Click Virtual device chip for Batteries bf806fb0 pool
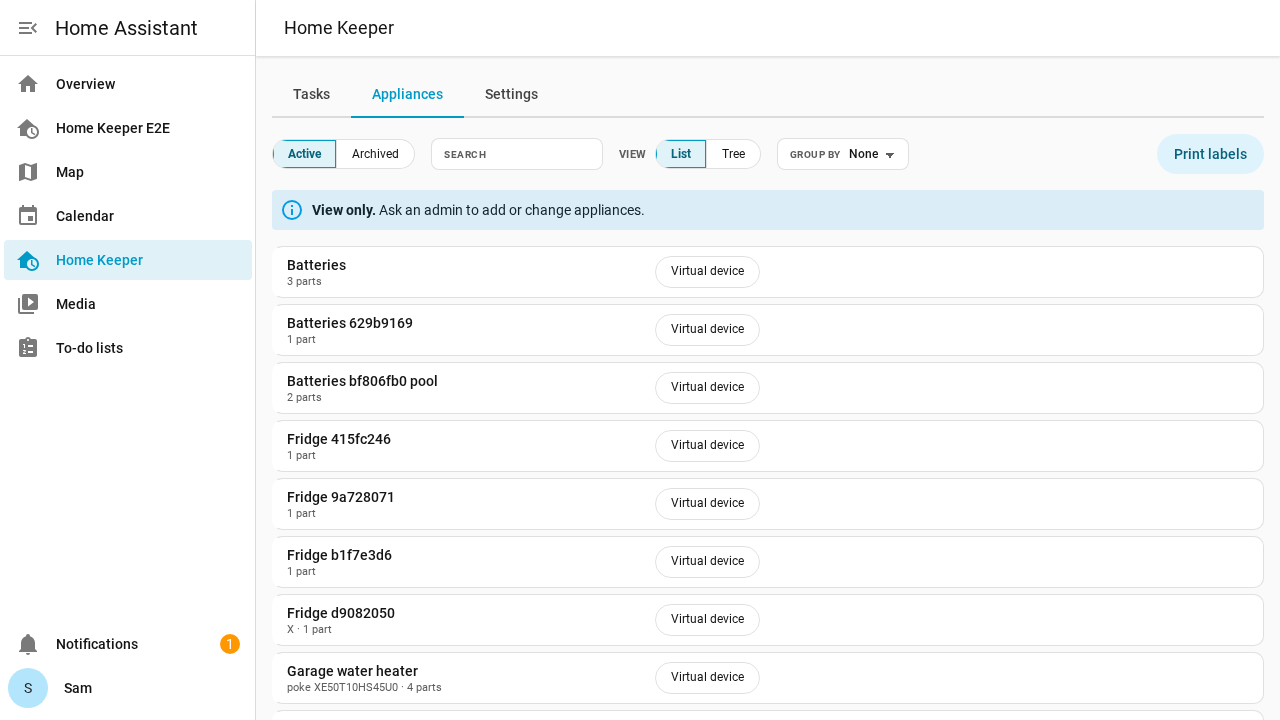 point(707,387)
